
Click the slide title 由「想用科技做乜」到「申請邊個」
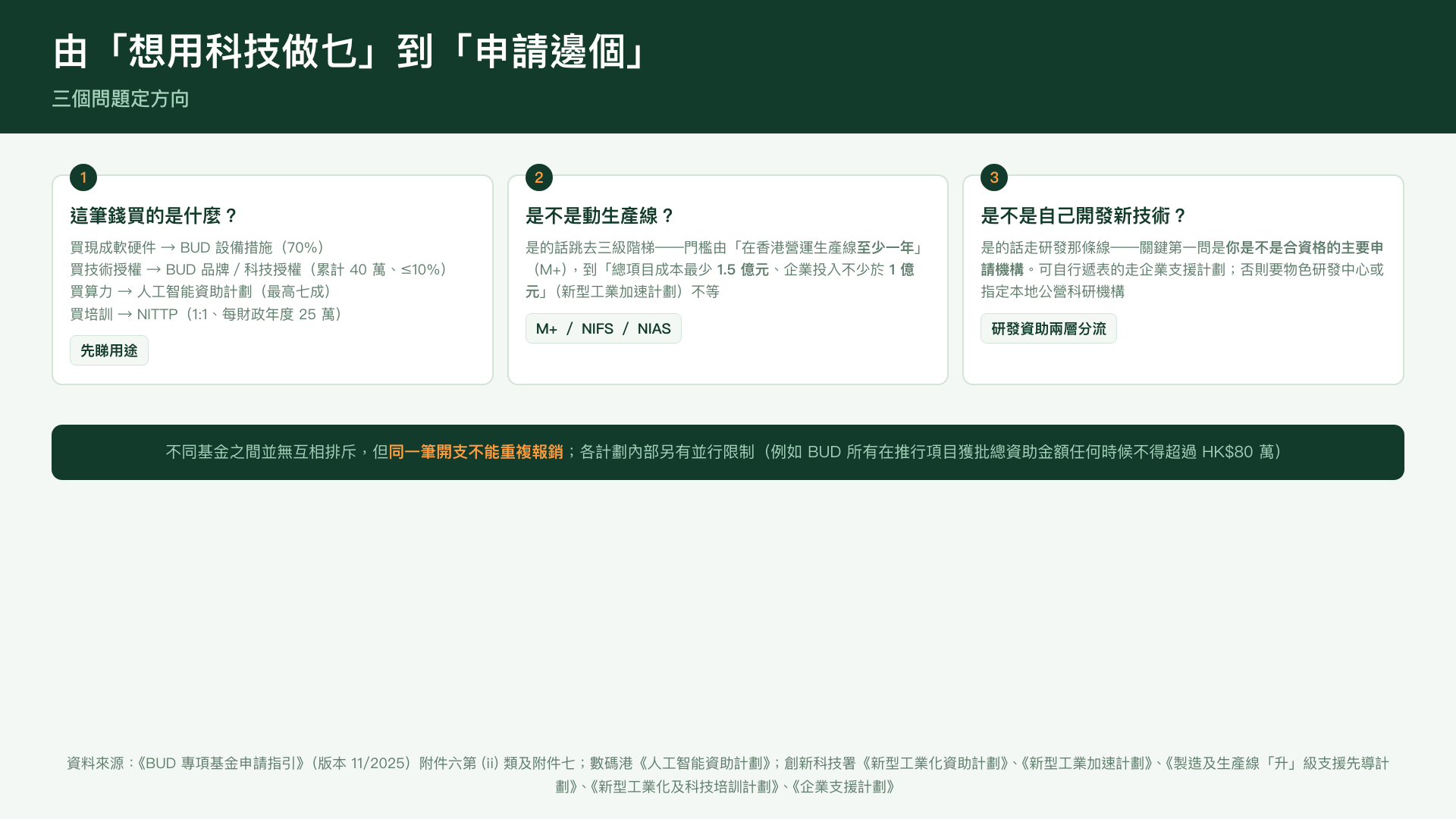click(x=349, y=52)
